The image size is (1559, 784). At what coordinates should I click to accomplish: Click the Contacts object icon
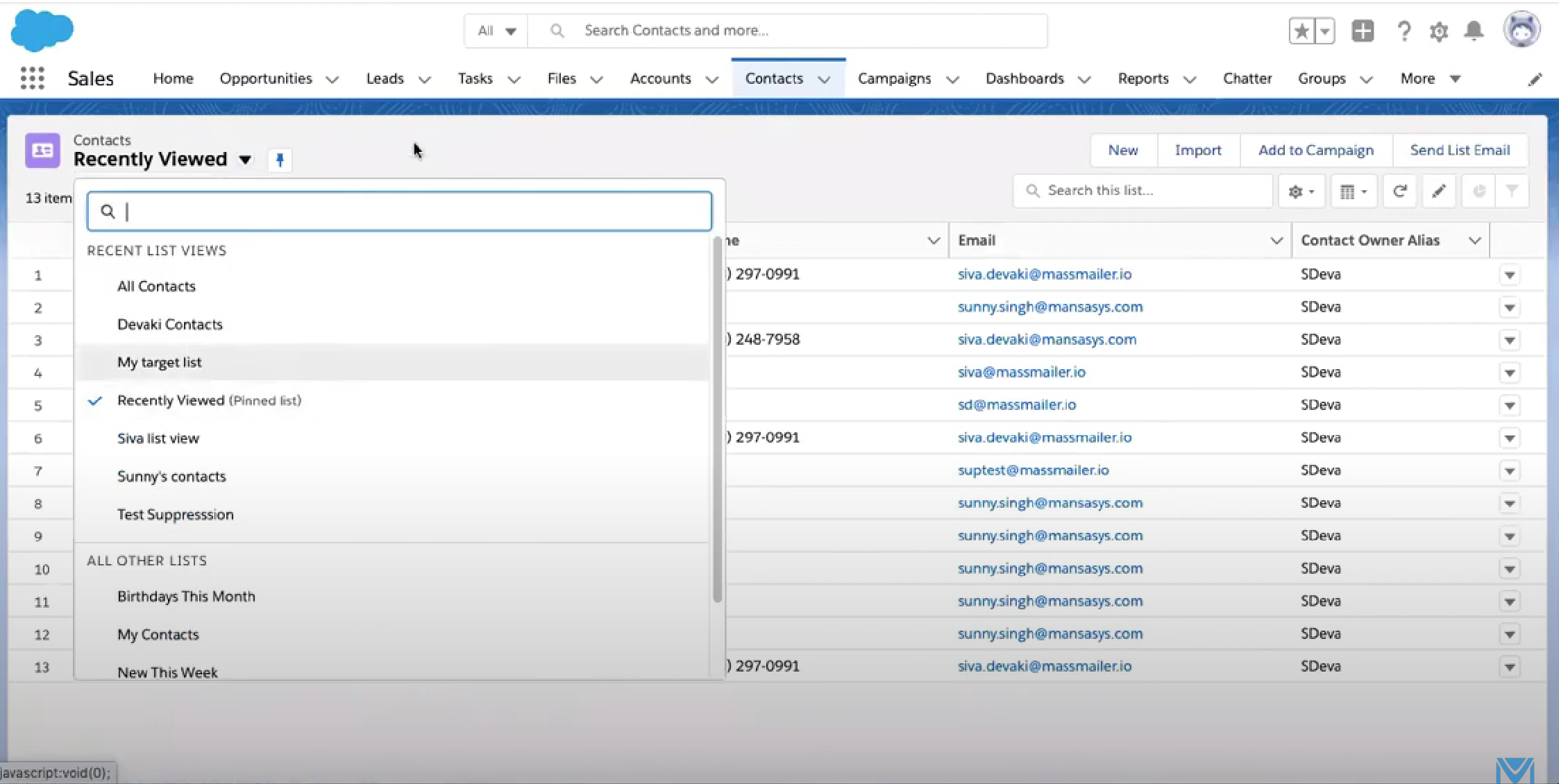[42, 151]
